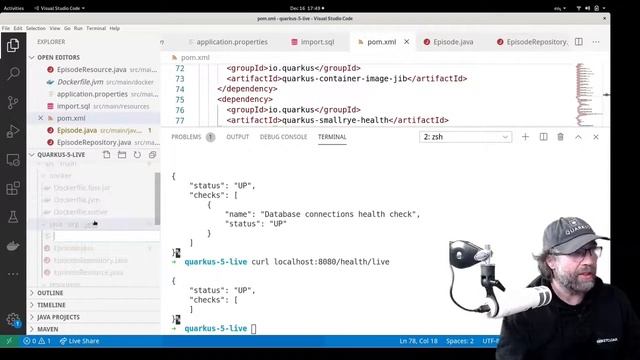Open the Run and Debug view icon

13,131
